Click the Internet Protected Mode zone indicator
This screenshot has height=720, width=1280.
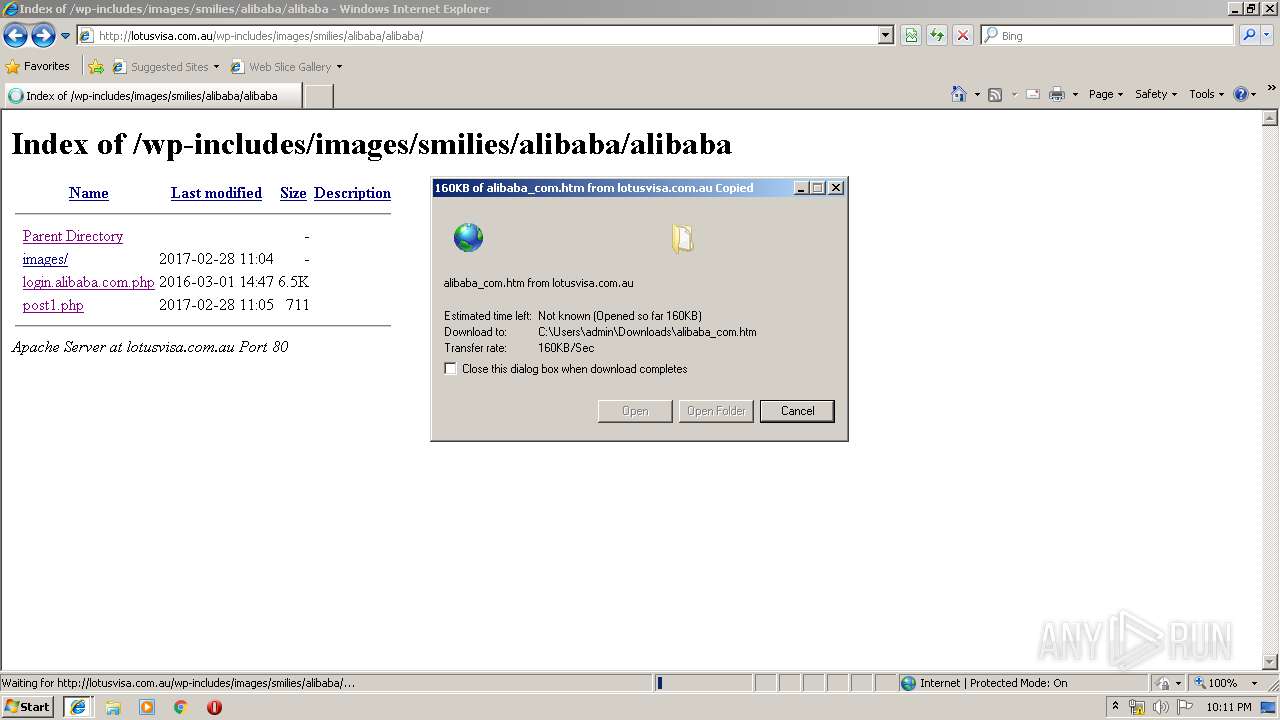pyautogui.click(x=985, y=683)
